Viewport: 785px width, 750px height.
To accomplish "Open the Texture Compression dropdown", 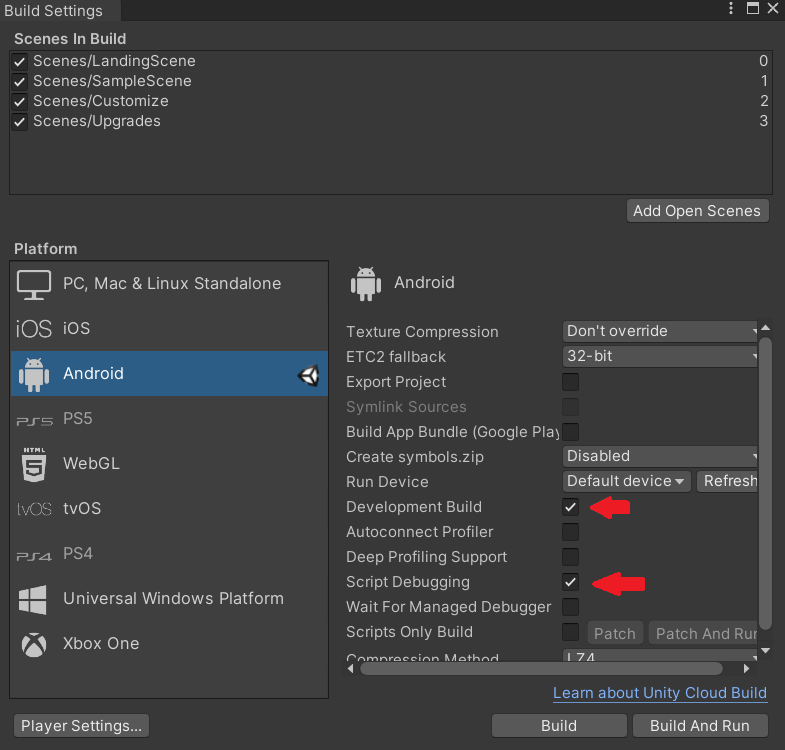I will pyautogui.click(x=660, y=331).
